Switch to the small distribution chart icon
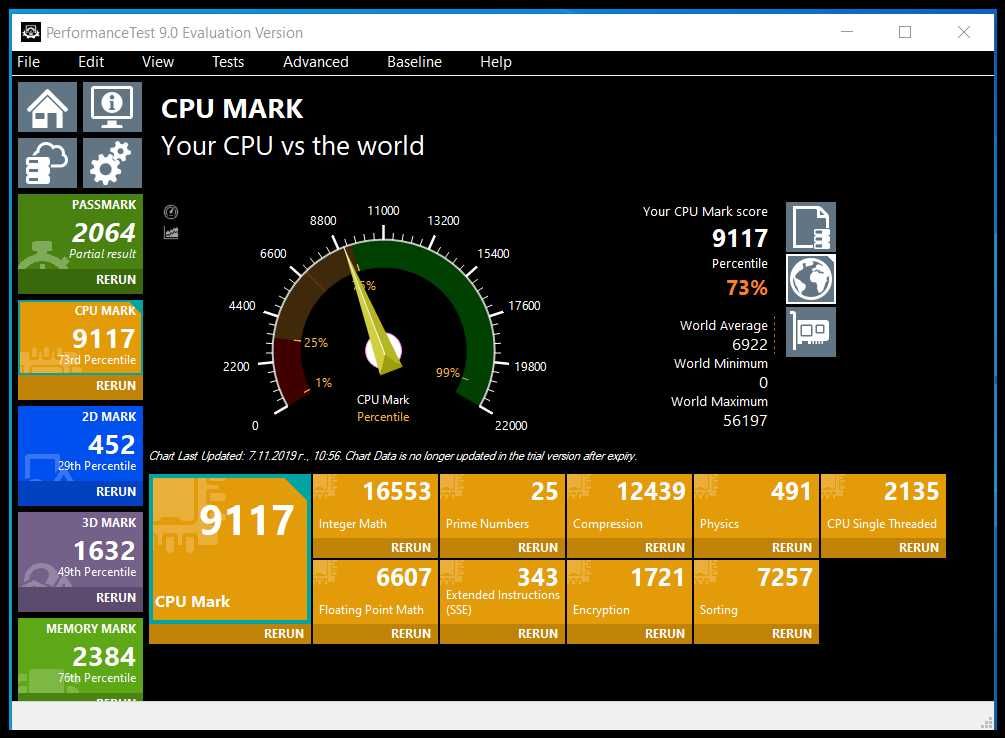1005x738 pixels. 171,233
